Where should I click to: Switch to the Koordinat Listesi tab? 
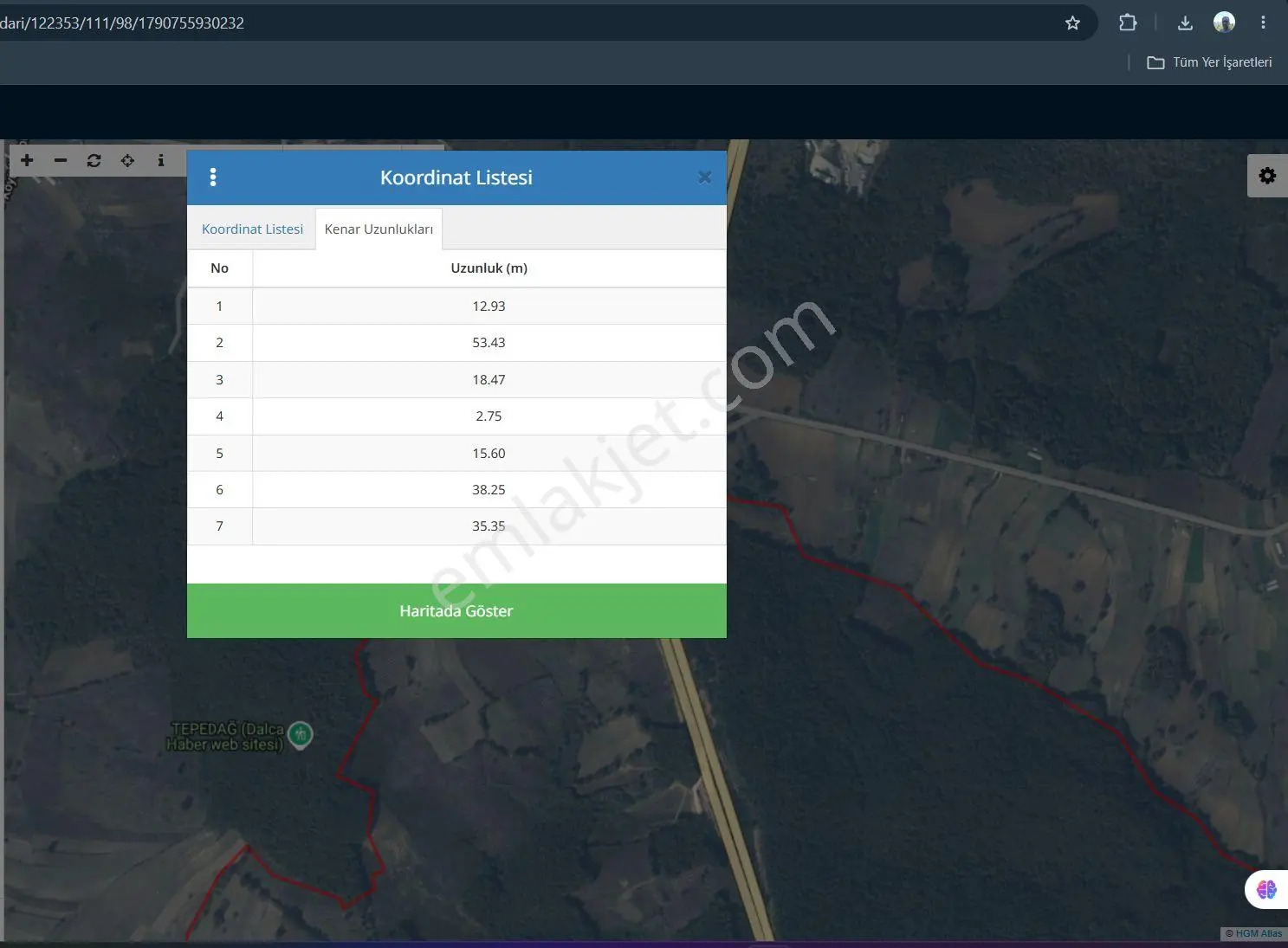pos(252,229)
